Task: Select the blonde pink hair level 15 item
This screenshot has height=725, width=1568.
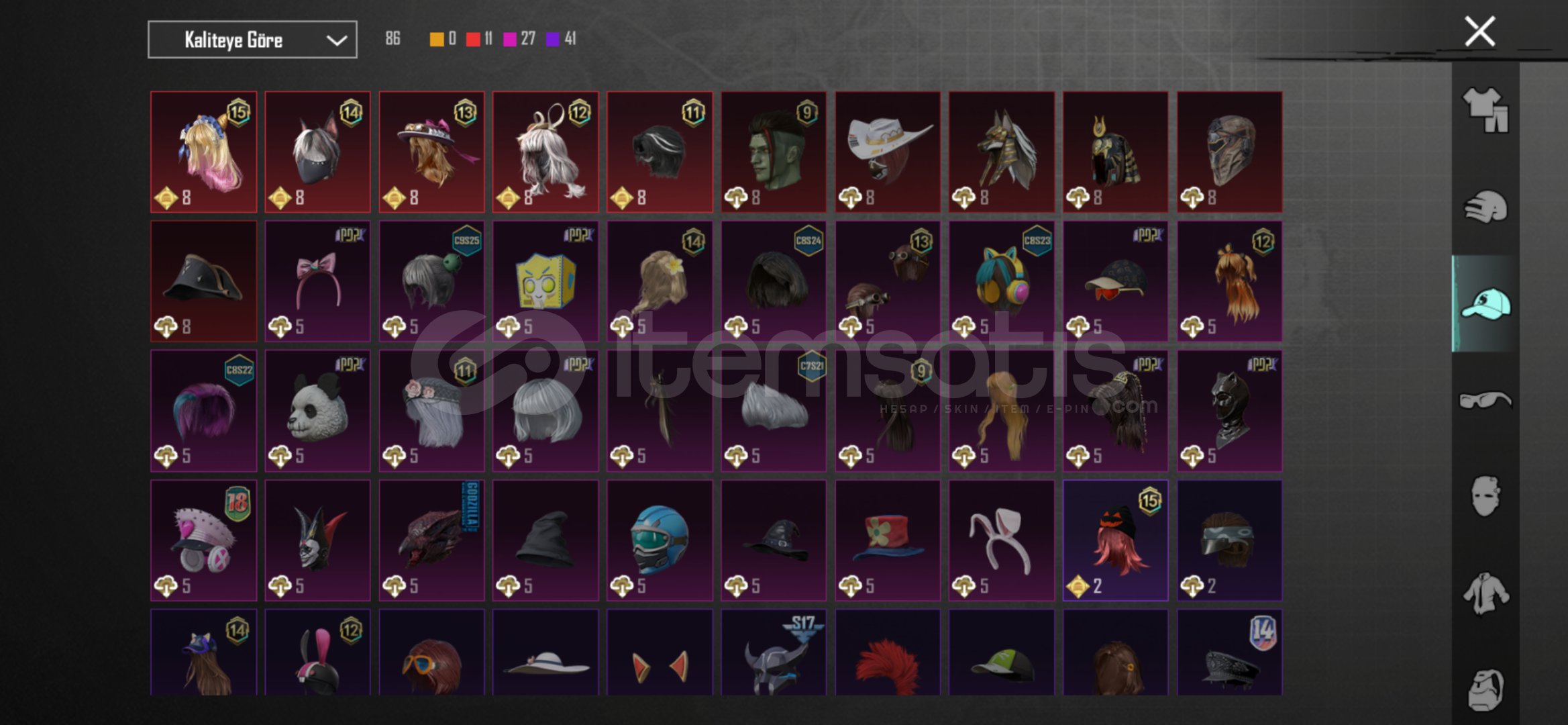Action: (x=203, y=152)
